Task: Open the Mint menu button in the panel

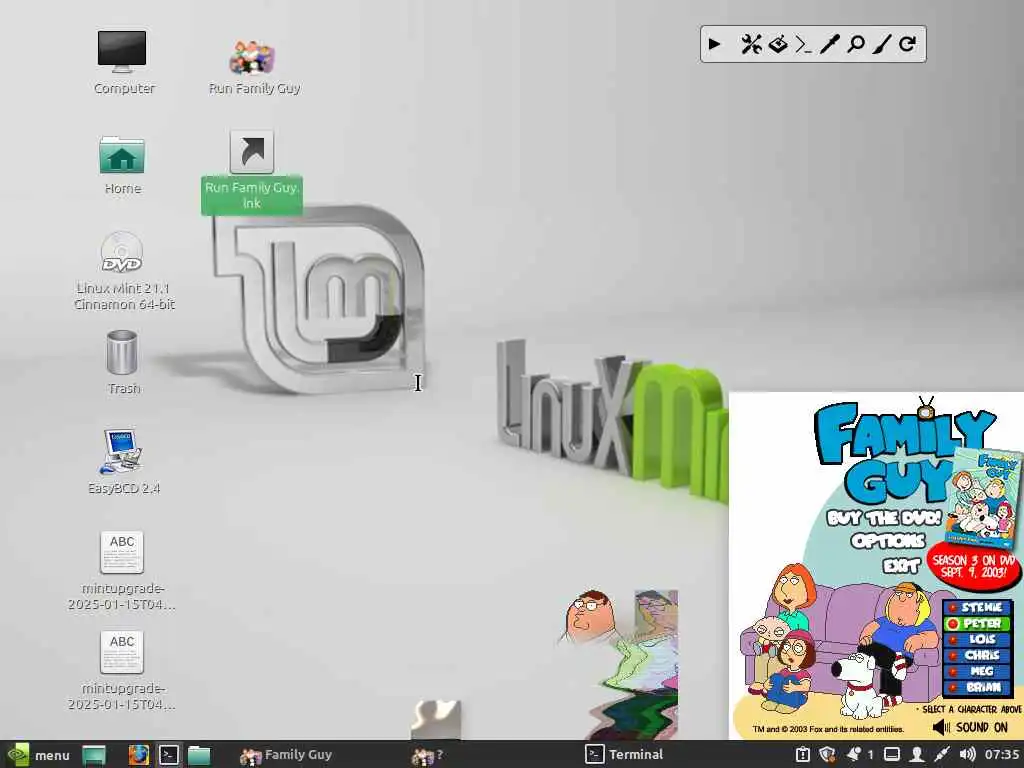Action: coord(38,755)
